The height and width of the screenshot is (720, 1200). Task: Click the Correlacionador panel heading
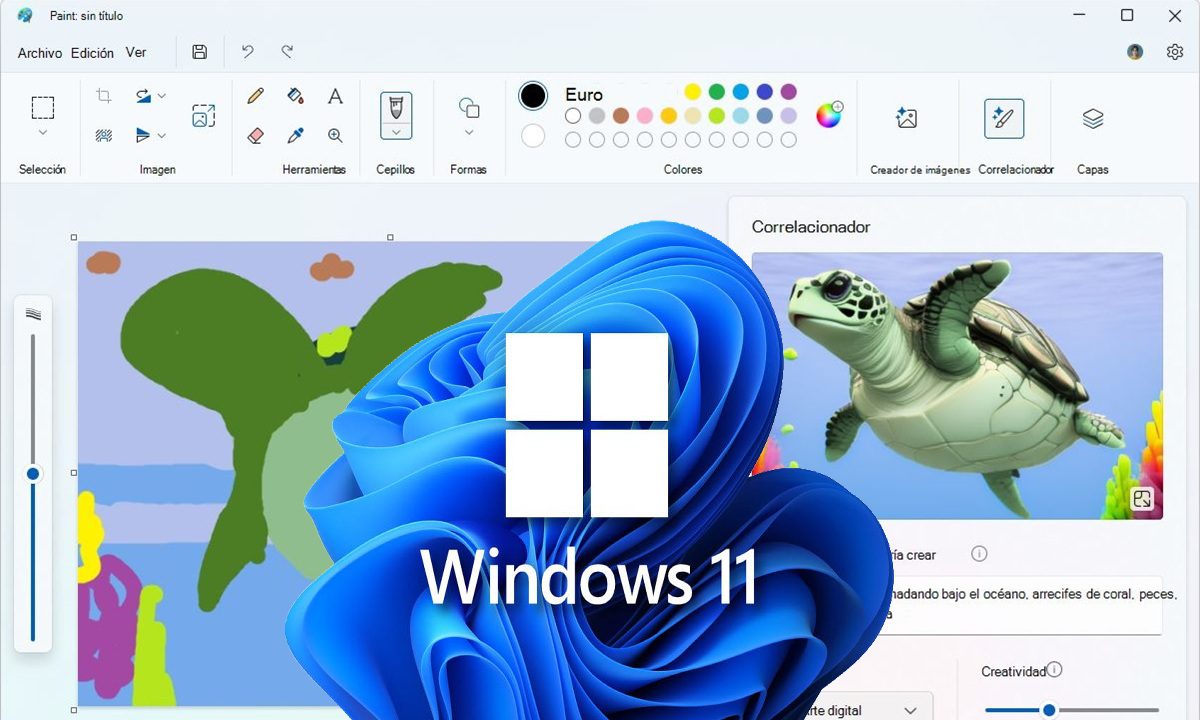point(811,227)
